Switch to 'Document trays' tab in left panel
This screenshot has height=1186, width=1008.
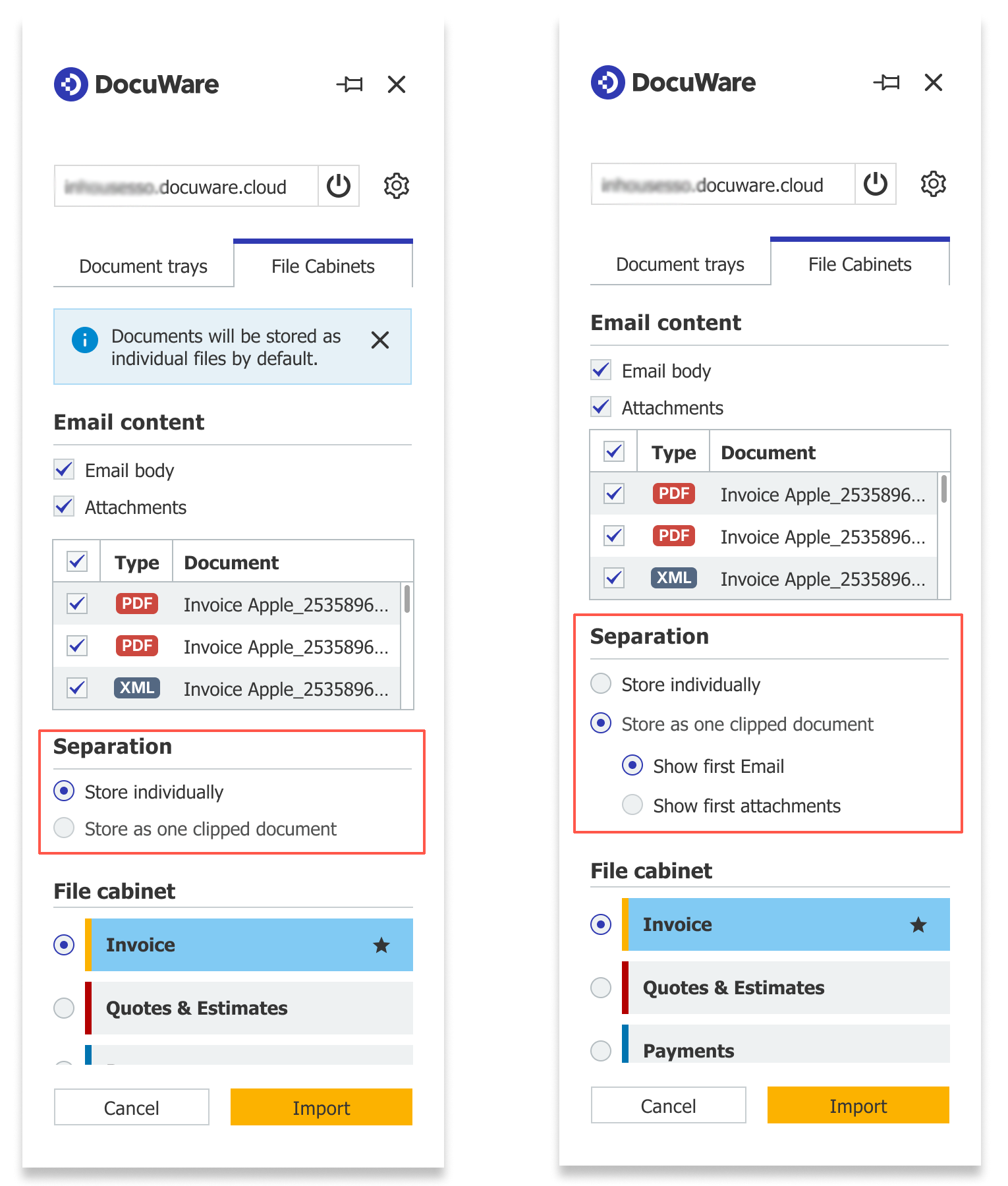(x=143, y=266)
